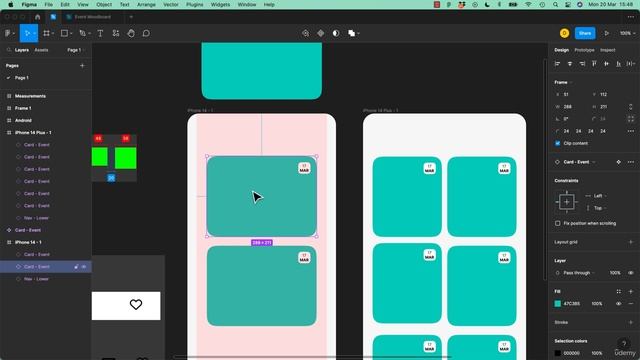Click Align right icon

click(x=582, y=64)
